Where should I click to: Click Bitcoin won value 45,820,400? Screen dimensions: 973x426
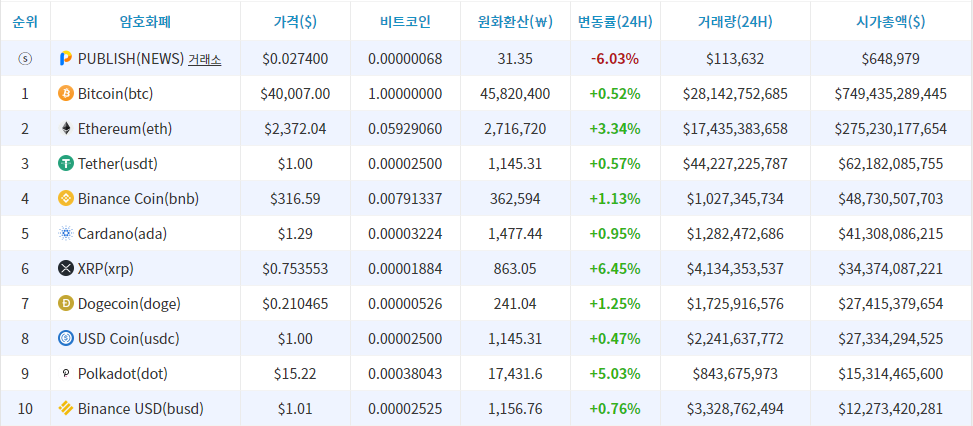click(x=515, y=94)
